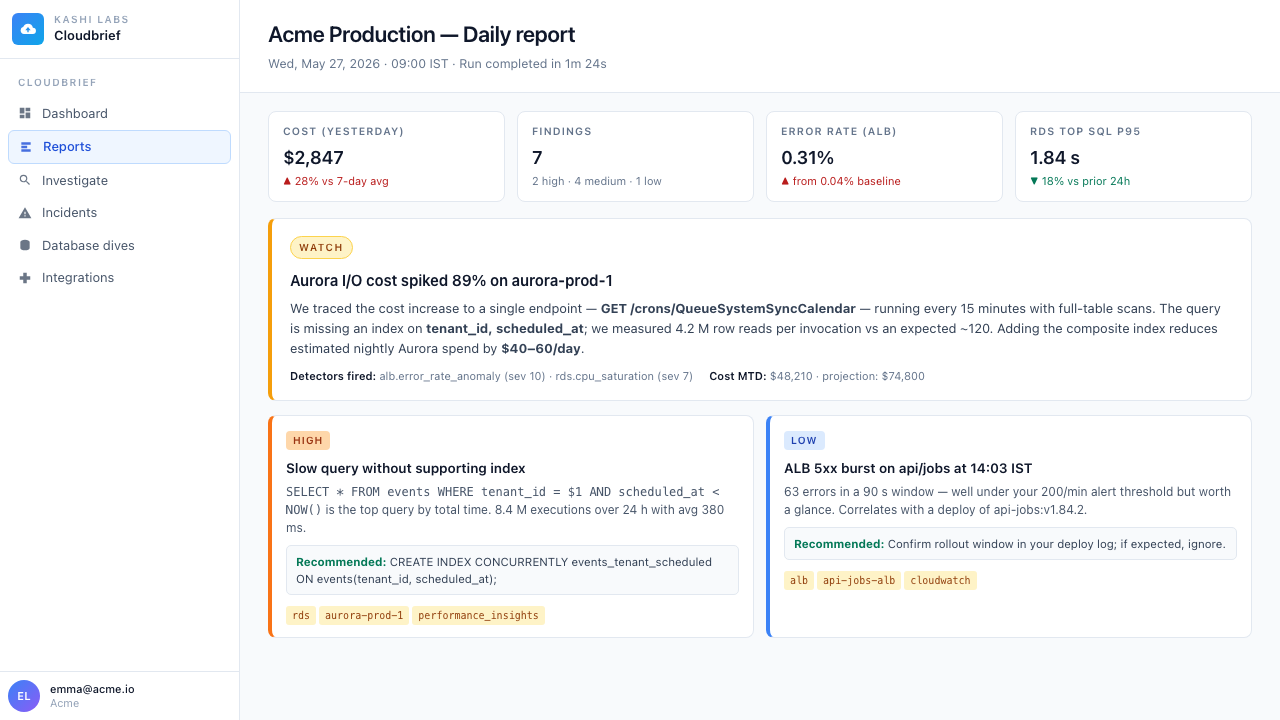The width and height of the screenshot is (1280, 720).
Task: Click the WATCH severity badge
Action: pyautogui.click(x=321, y=247)
